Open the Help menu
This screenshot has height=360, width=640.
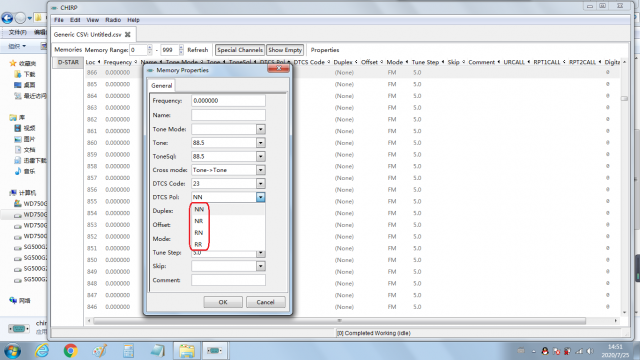click(x=133, y=20)
